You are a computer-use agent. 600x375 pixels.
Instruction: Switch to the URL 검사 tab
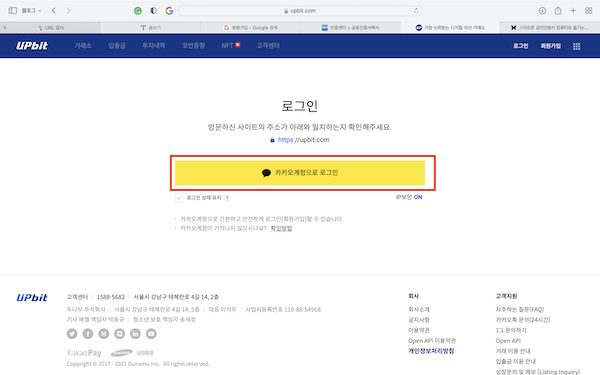(x=50, y=28)
